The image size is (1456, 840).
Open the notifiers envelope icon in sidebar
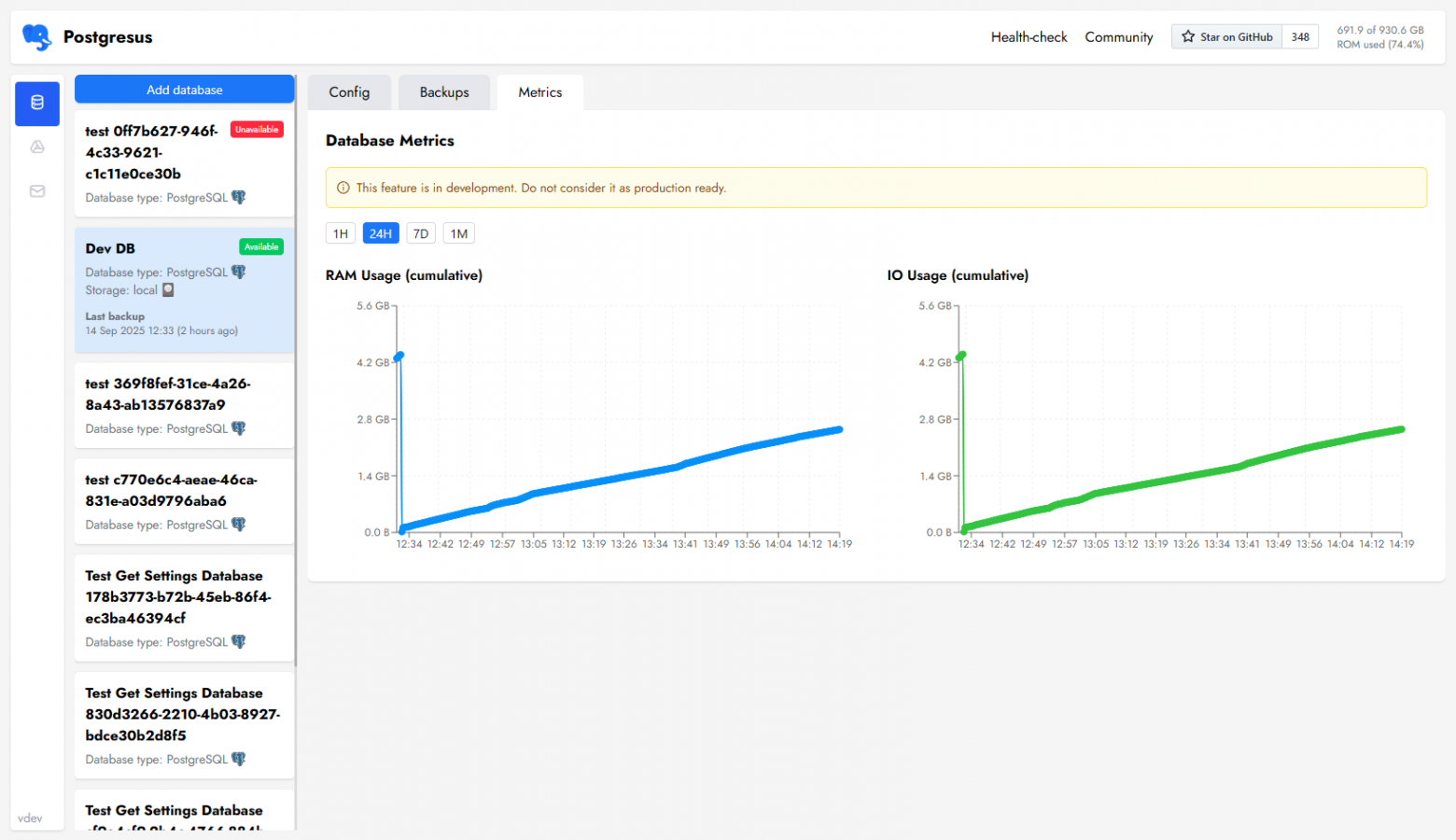click(x=37, y=191)
